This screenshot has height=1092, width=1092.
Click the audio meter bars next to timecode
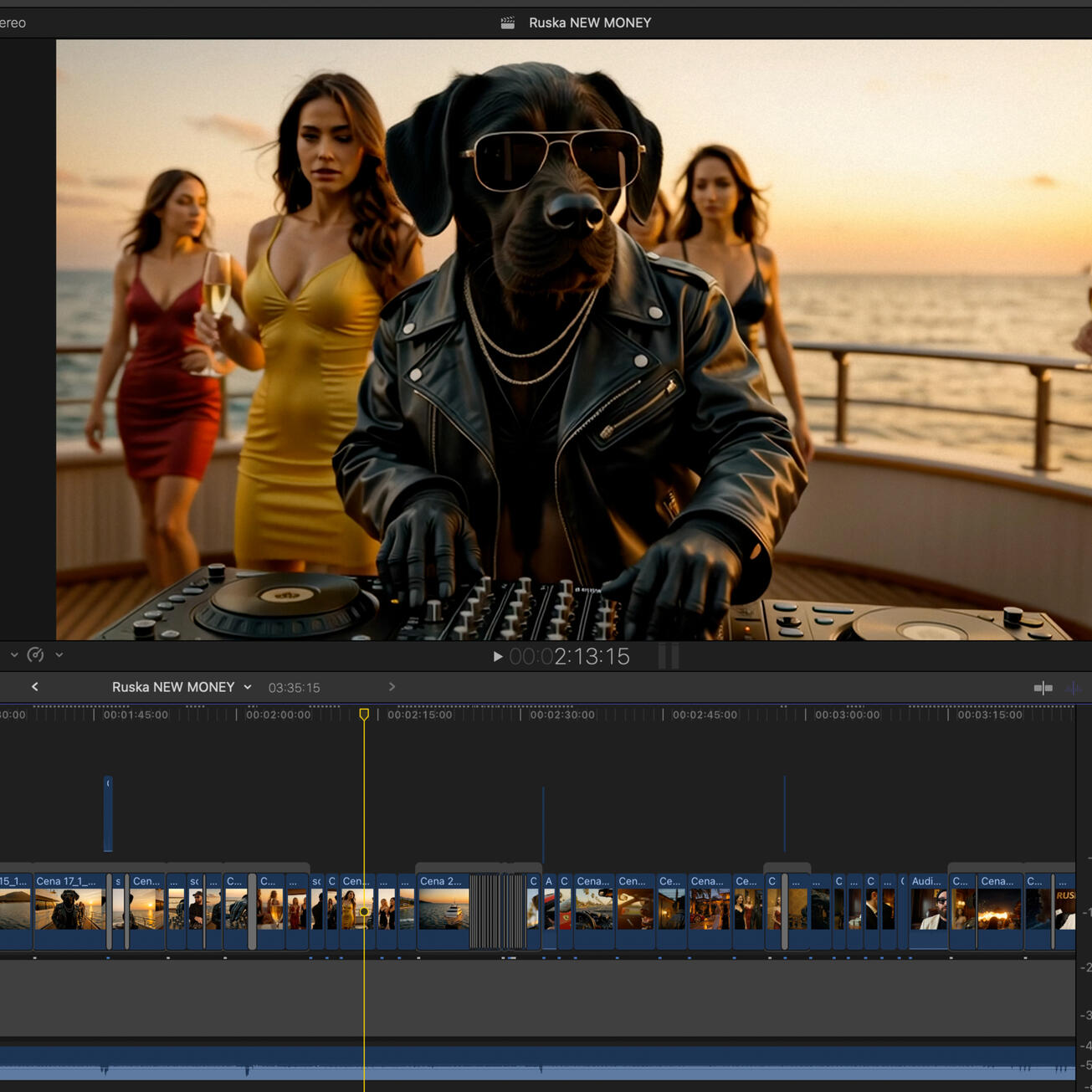point(669,657)
